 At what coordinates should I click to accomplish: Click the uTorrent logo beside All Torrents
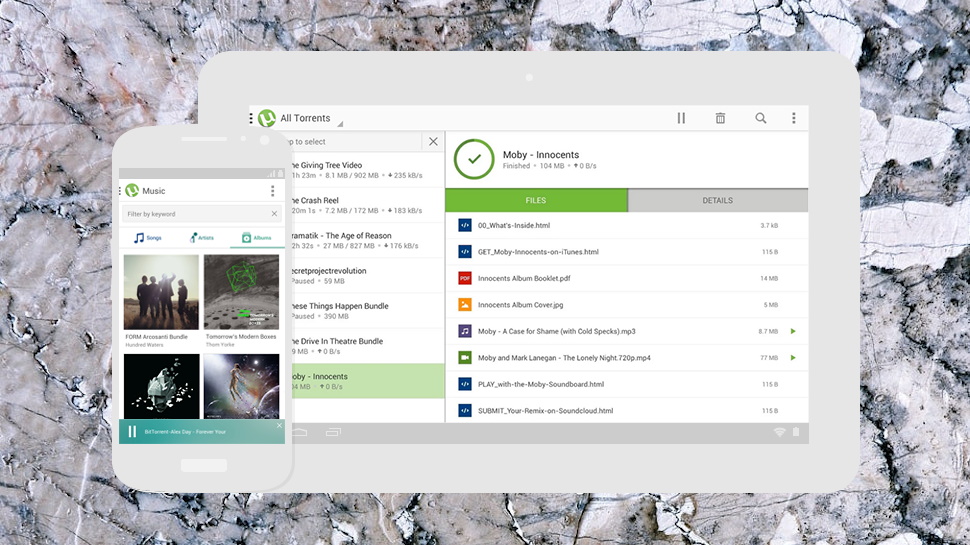[267, 118]
